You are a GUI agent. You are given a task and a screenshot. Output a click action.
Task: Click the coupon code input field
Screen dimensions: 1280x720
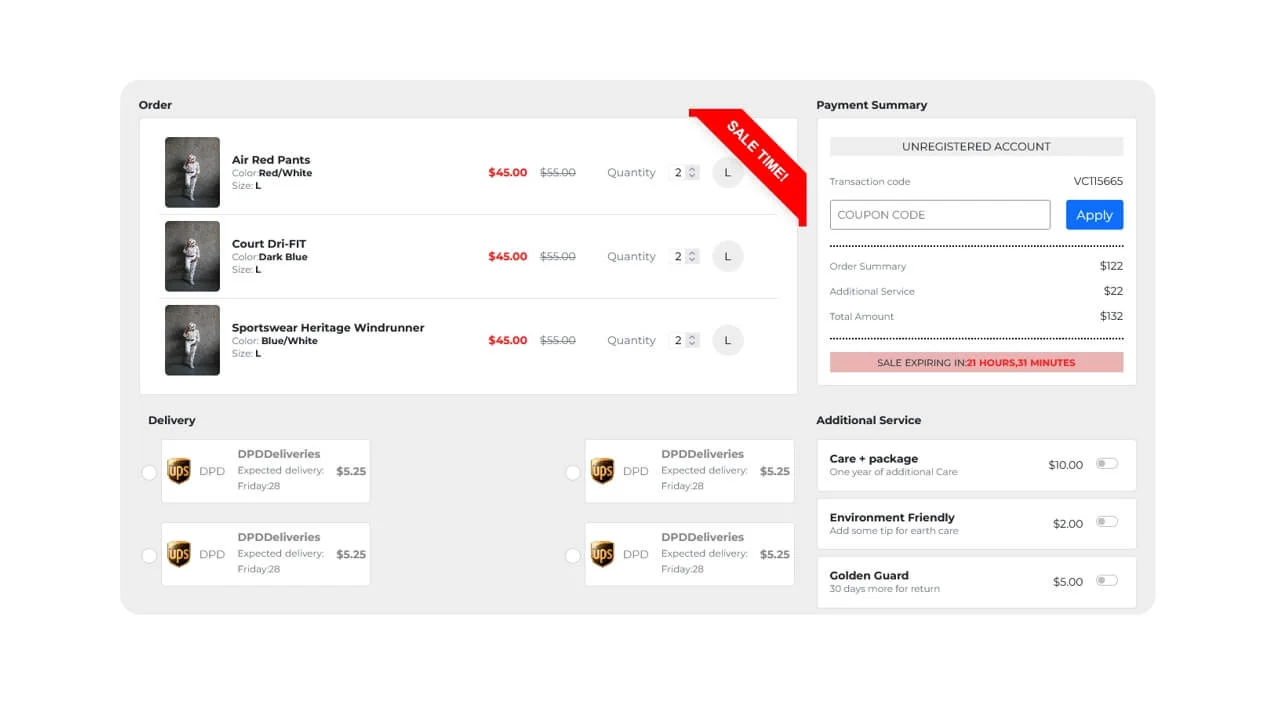(x=939, y=214)
